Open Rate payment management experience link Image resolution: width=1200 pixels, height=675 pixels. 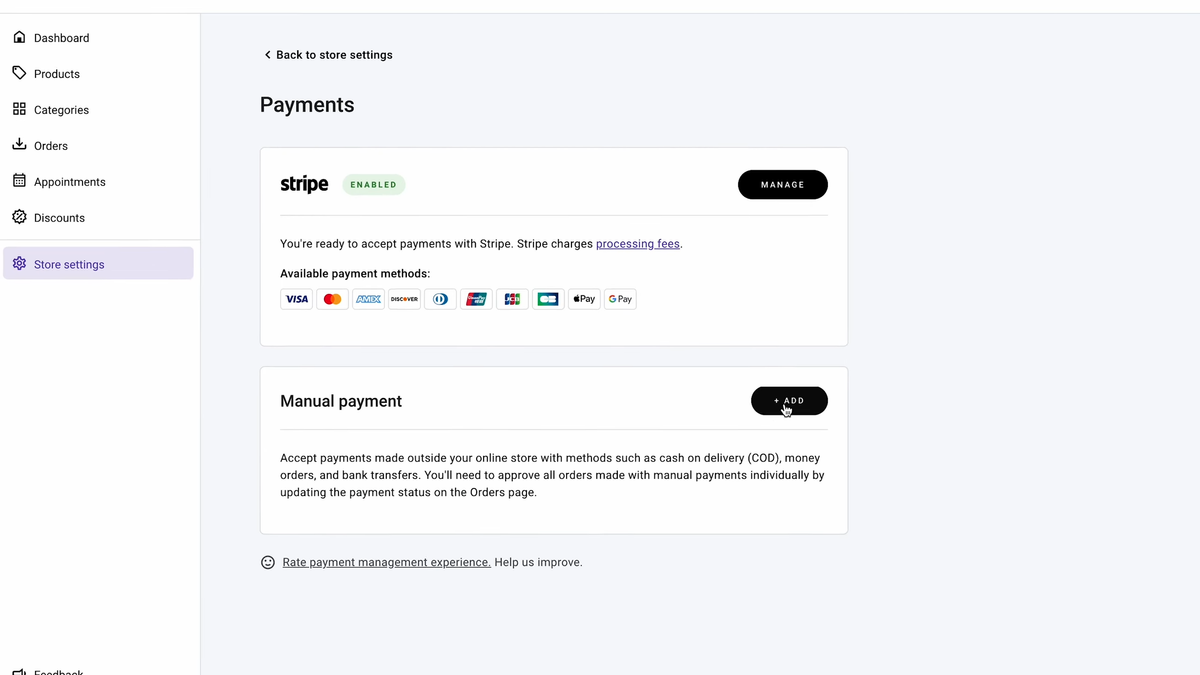386,562
